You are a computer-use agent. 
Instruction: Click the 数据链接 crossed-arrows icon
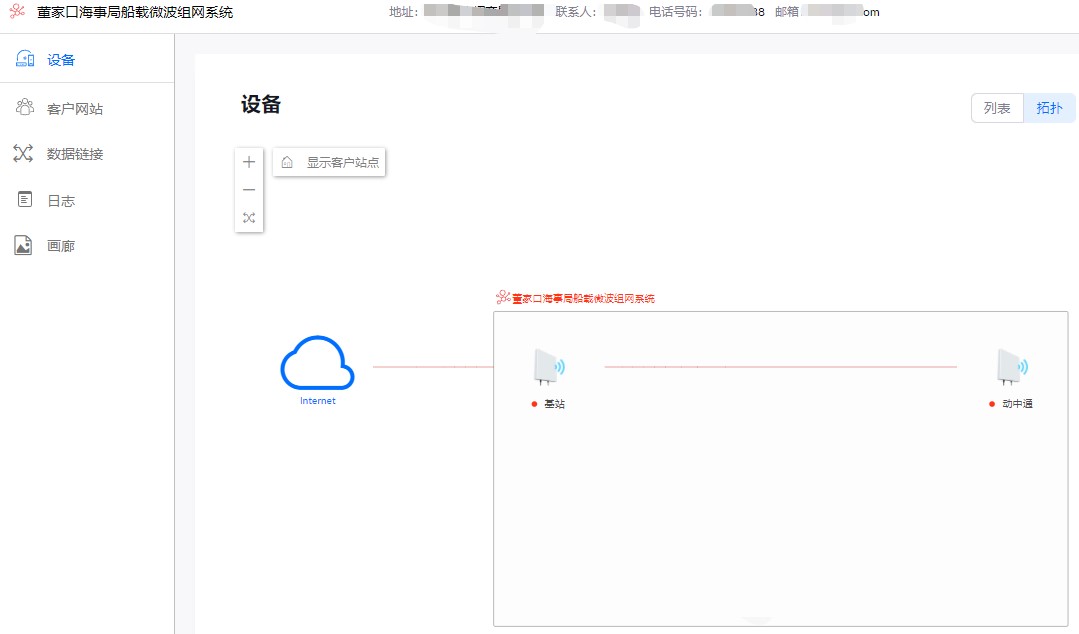[25, 153]
